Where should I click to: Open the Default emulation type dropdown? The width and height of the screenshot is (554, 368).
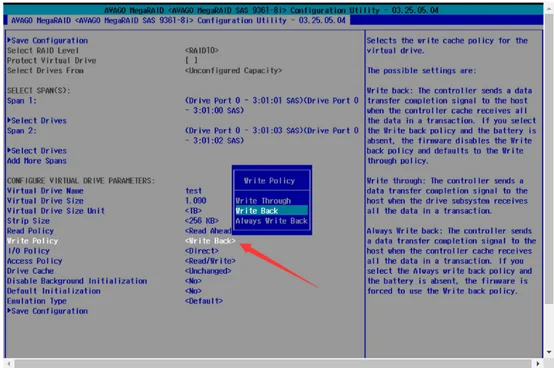pyautogui.click(x=204, y=301)
